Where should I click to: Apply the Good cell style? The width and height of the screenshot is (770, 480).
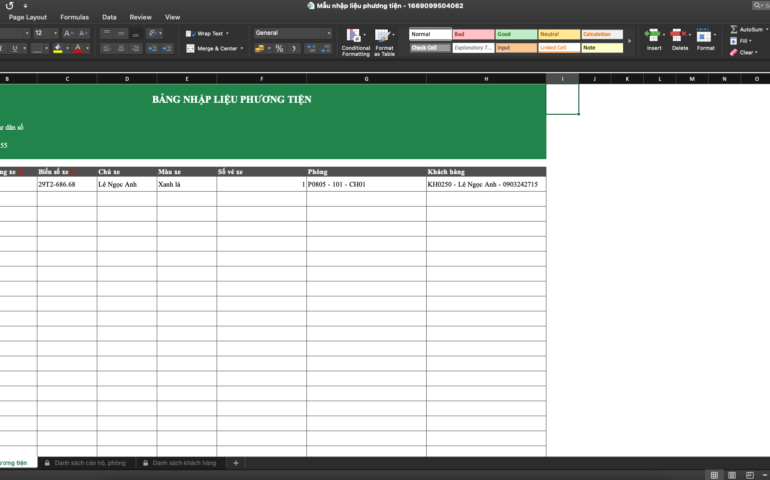516,34
